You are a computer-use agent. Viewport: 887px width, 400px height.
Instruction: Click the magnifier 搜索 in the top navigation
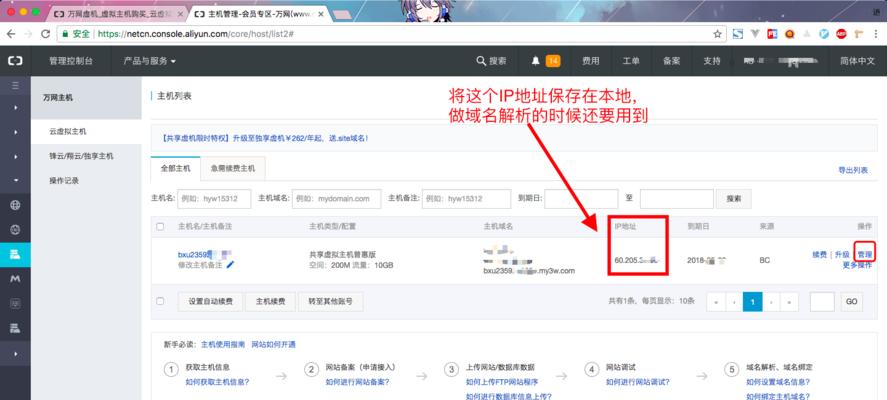(x=492, y=61)
